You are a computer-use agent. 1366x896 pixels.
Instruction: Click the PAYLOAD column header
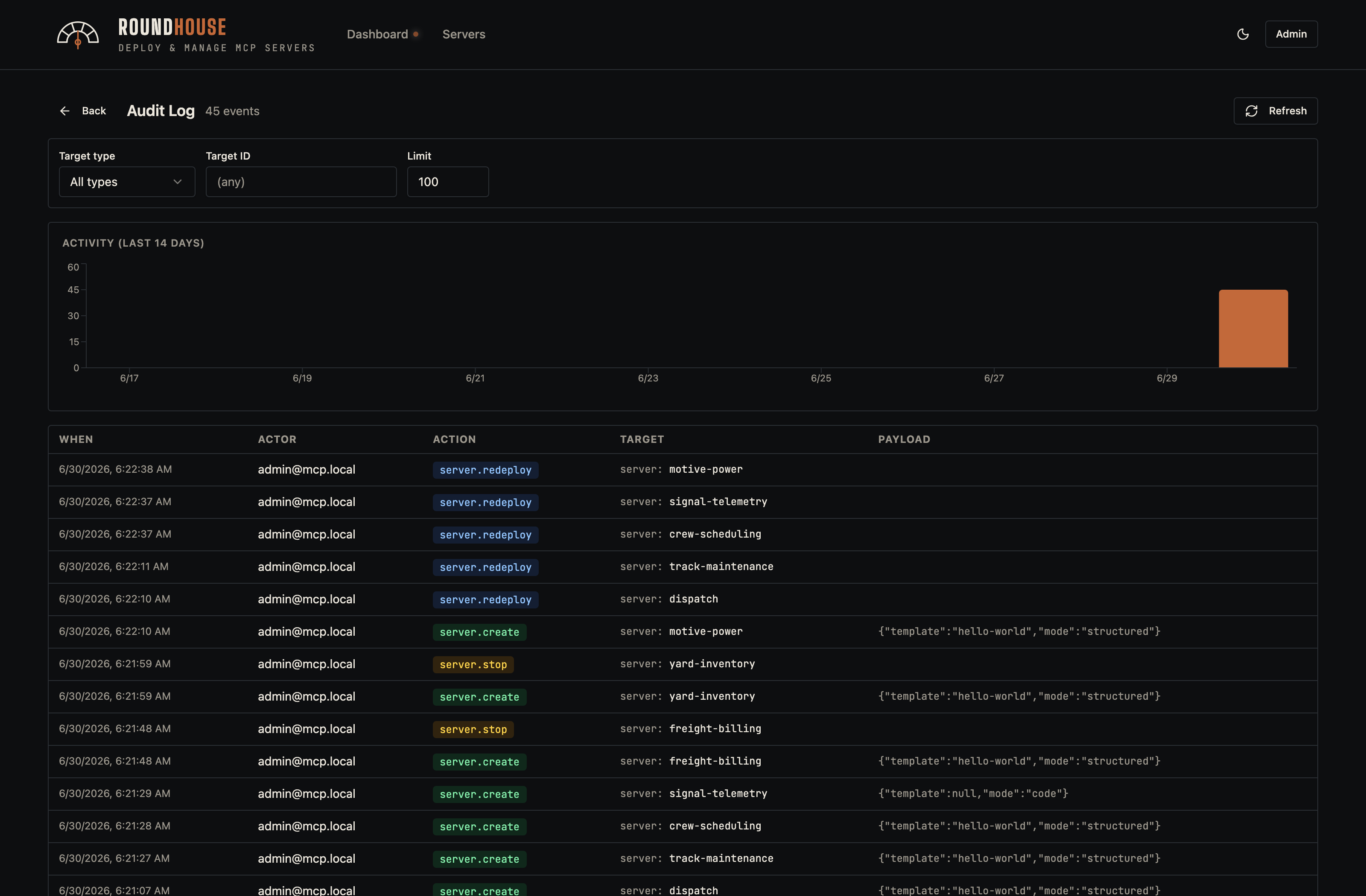[904, 439]
